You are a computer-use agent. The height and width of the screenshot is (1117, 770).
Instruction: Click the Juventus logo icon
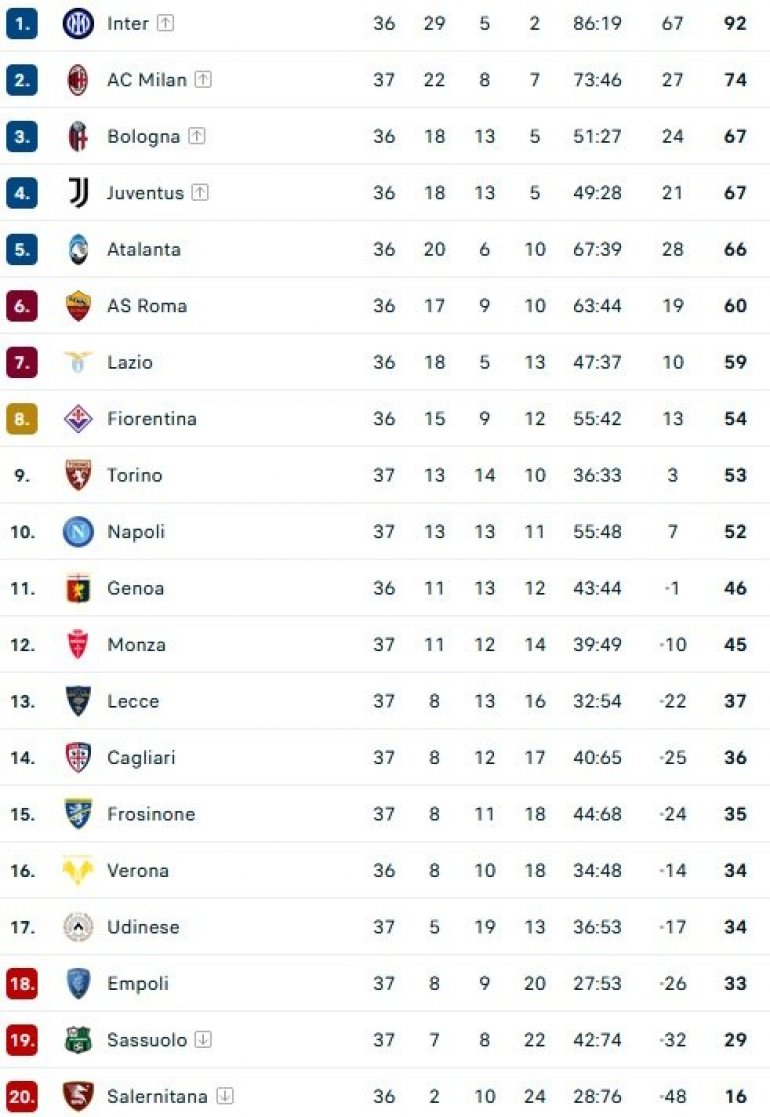78,193
